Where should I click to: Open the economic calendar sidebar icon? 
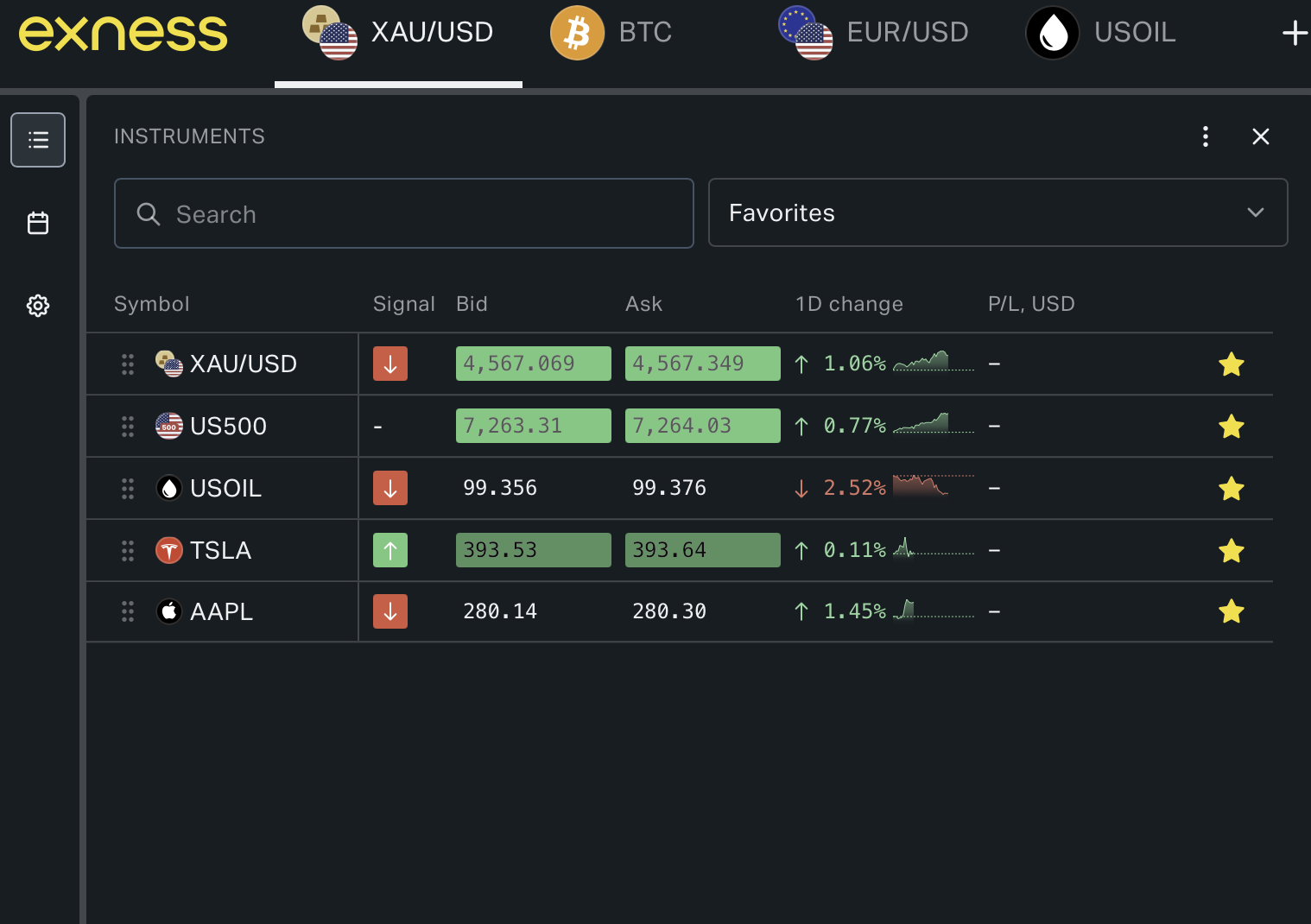click(38, 223)
